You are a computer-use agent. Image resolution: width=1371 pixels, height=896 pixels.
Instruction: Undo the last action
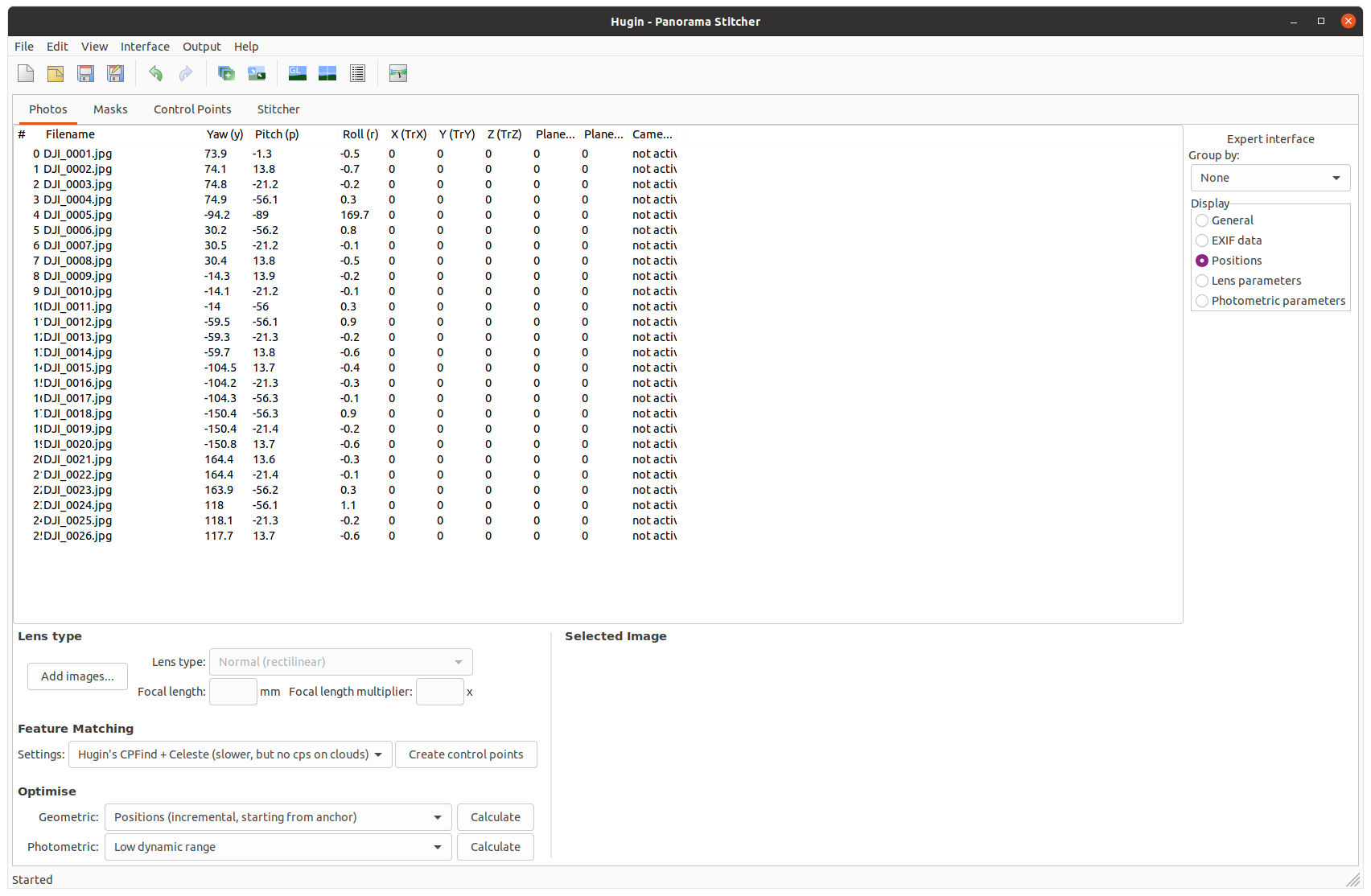pos(155,74)
